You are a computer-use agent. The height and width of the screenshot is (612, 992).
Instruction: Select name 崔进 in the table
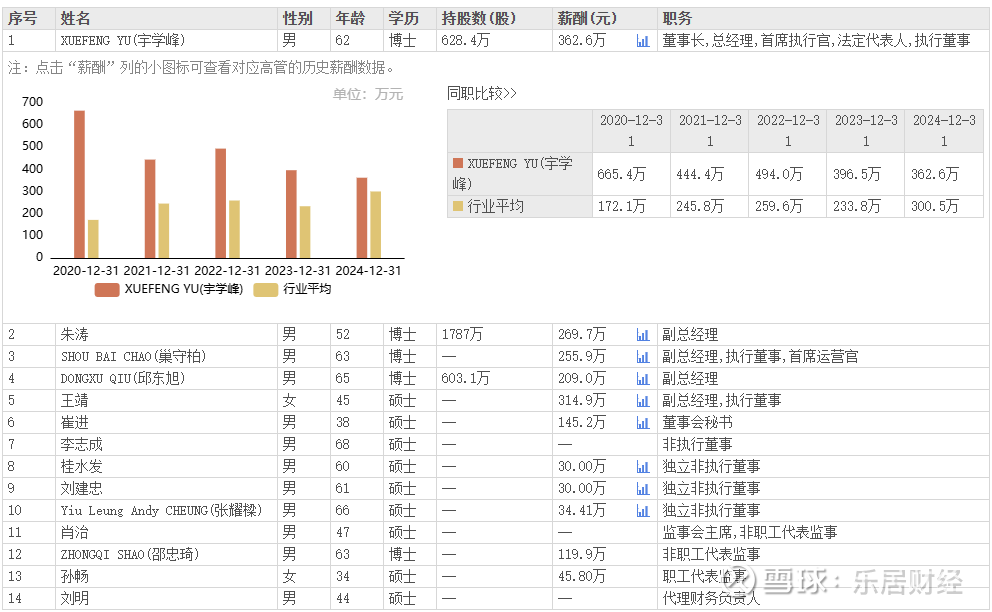[75, 423]
